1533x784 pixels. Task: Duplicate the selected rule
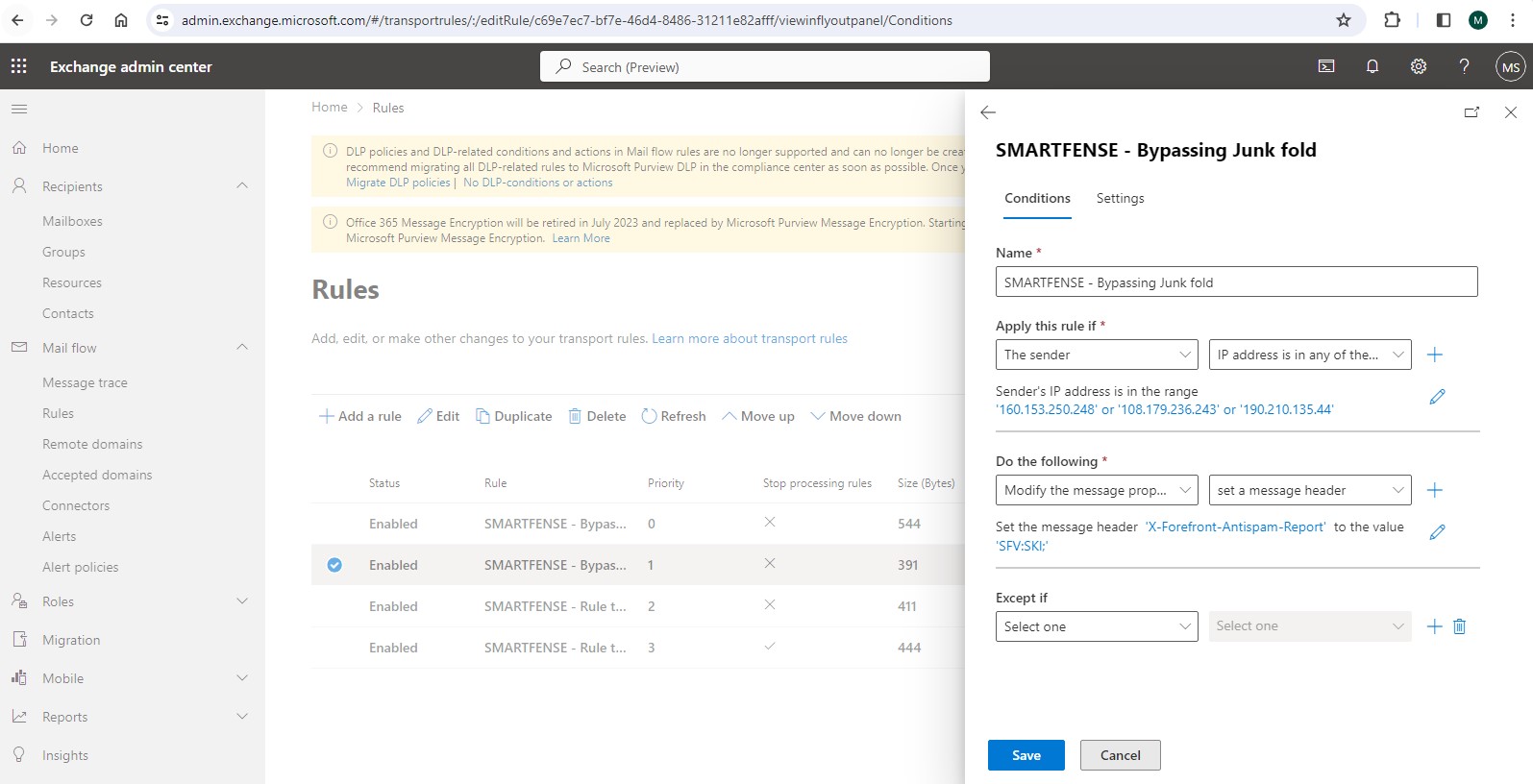[514, 416]
